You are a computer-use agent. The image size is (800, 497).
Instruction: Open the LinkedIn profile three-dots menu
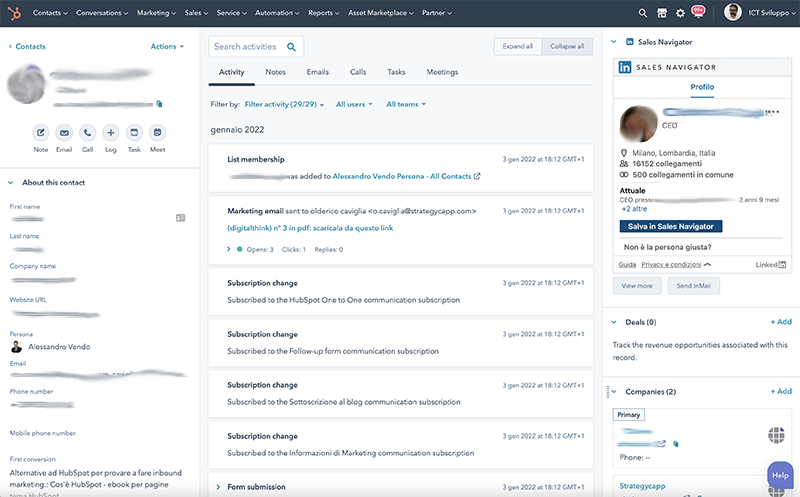click(x=773, y=112)
